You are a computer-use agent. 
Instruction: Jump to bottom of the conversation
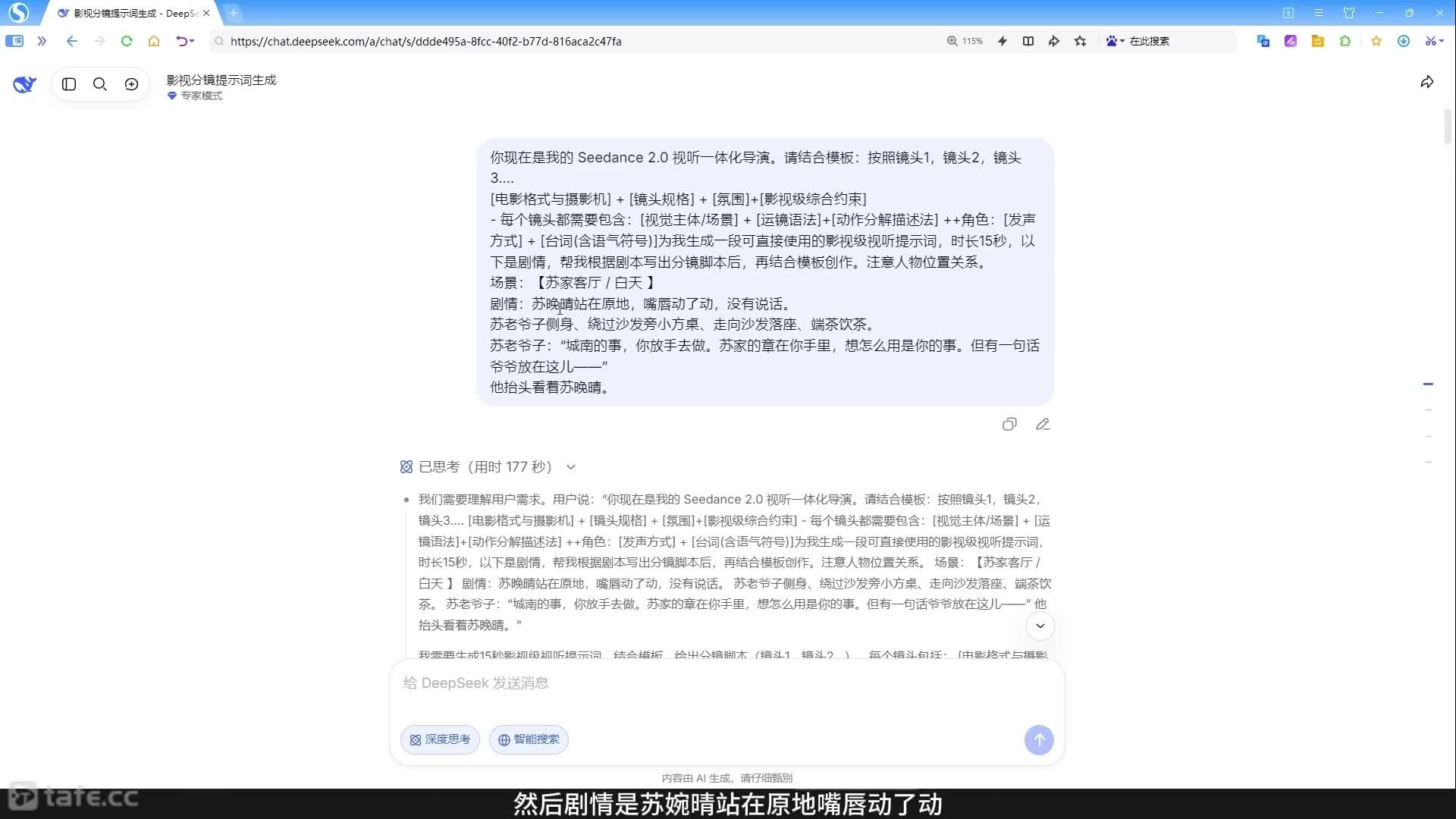point(1040,626)
